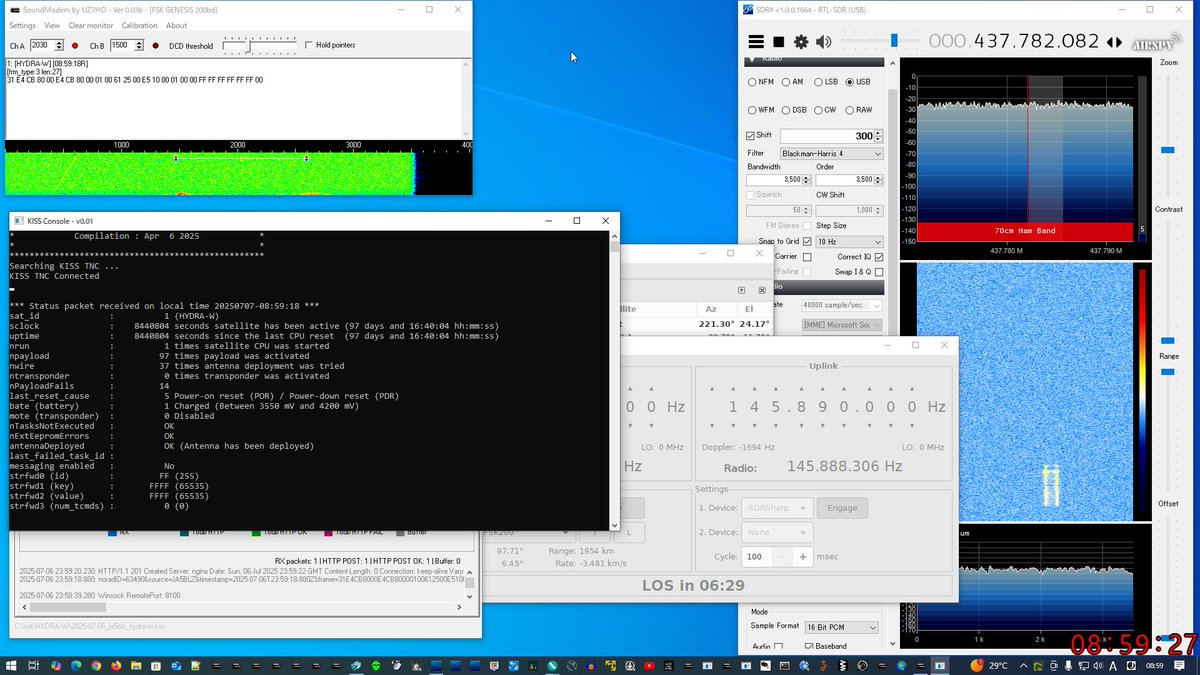Click 70cm Ham Band red band label
1200x675 pixels.
1026,231
